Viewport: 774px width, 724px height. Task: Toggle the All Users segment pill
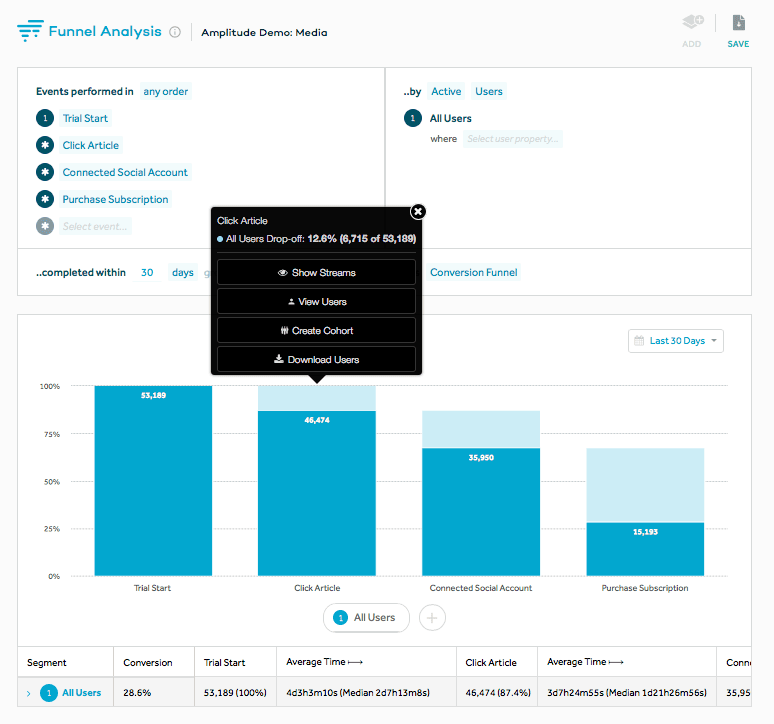[366, 618]
